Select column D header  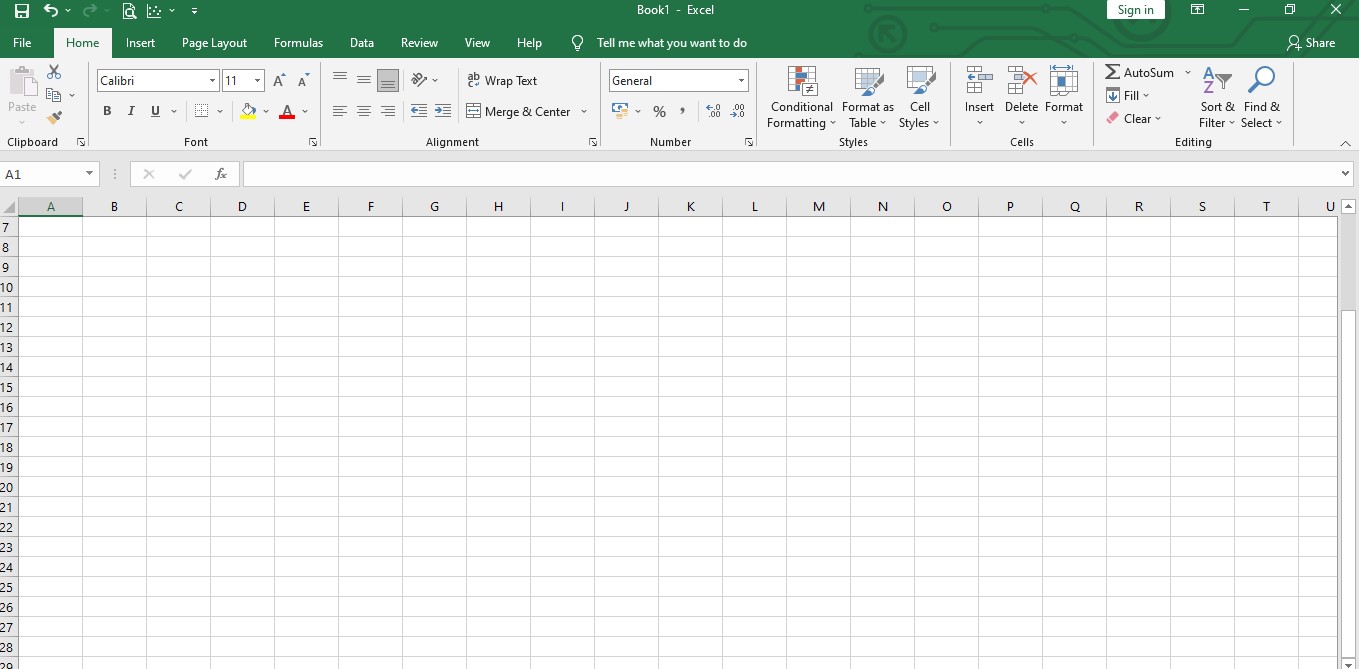242,207
